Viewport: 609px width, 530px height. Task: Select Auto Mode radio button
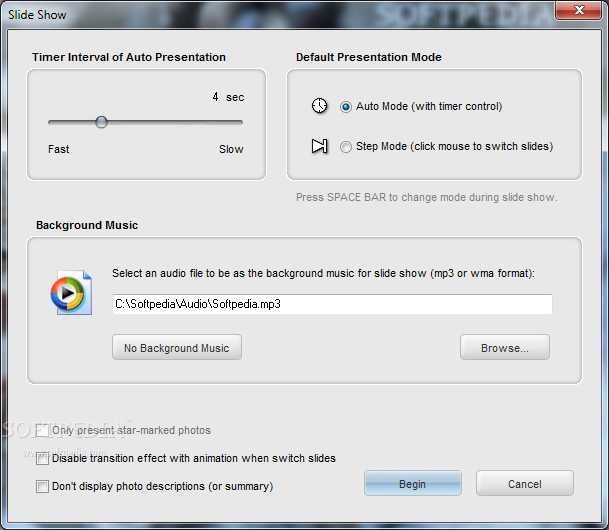point(346,107)
